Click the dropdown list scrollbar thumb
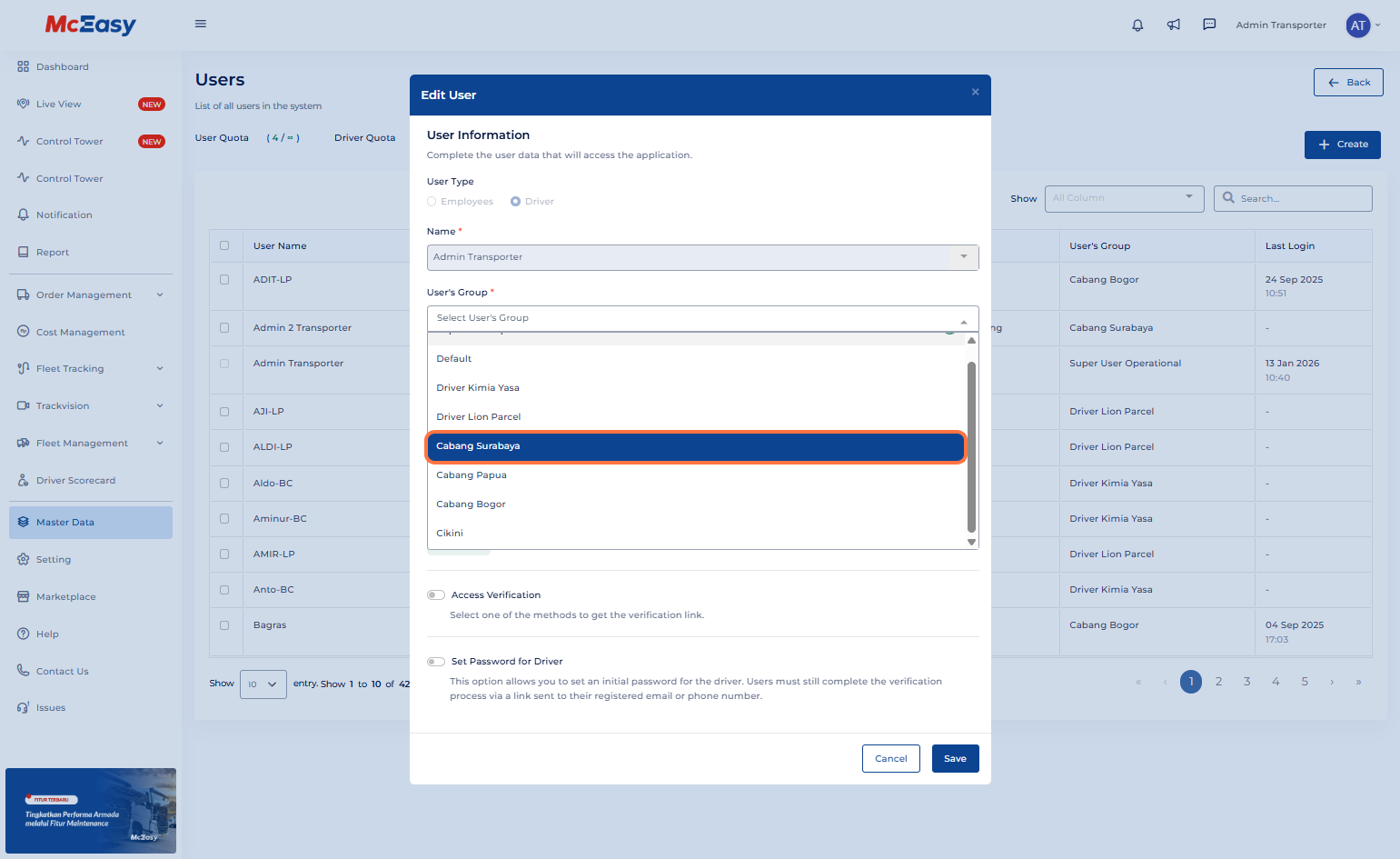 [x=971, y=445]
